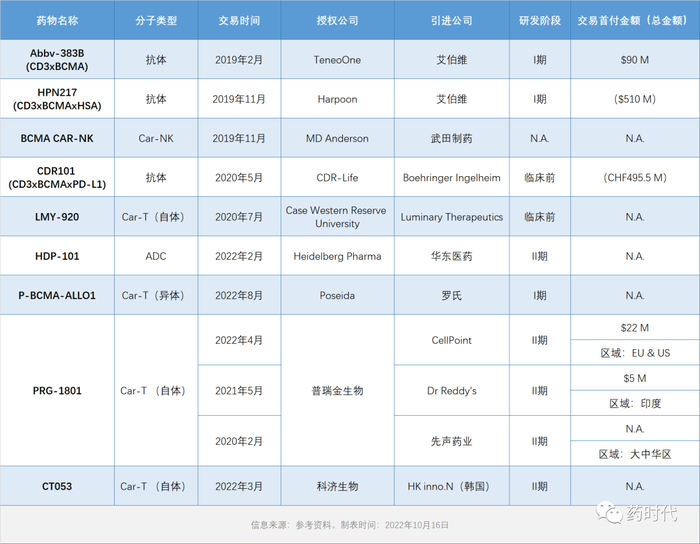This screenshot has height=544, width=700.
Task: Select the BCMA CAR-NK drug name cell
Action: pyautogui.click(x=57, y=138)
